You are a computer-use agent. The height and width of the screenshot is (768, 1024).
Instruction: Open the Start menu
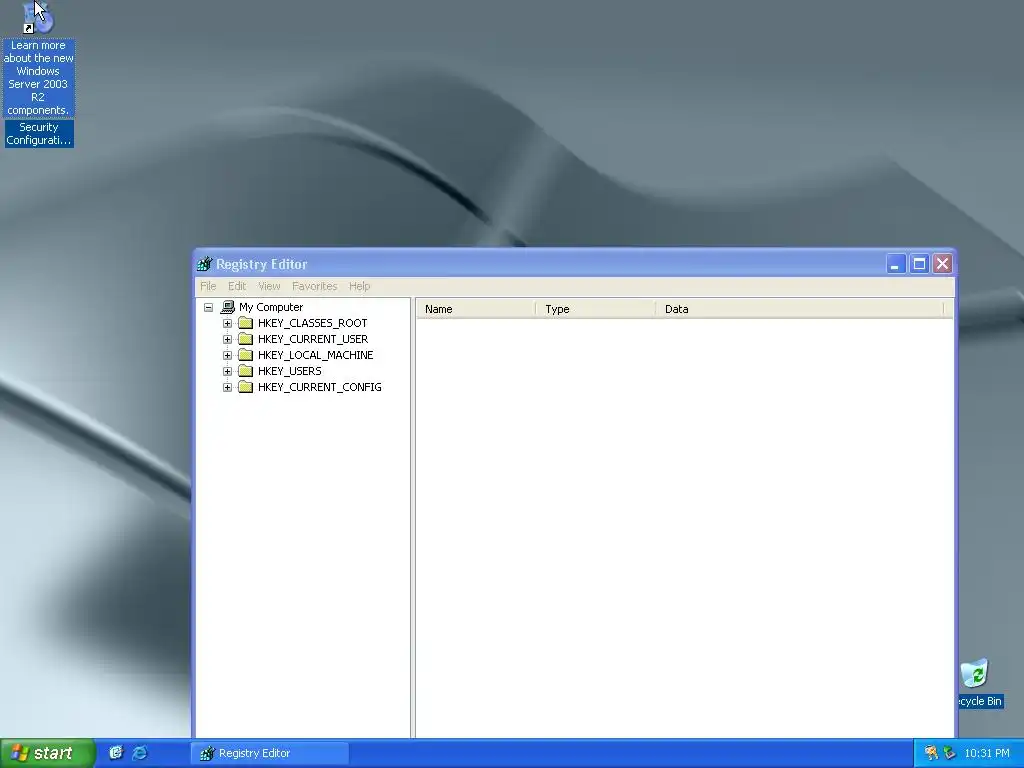47,753
